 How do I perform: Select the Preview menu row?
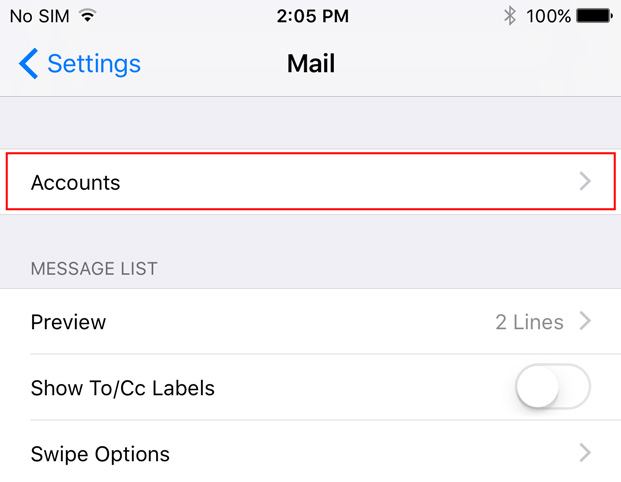(310, 321)
